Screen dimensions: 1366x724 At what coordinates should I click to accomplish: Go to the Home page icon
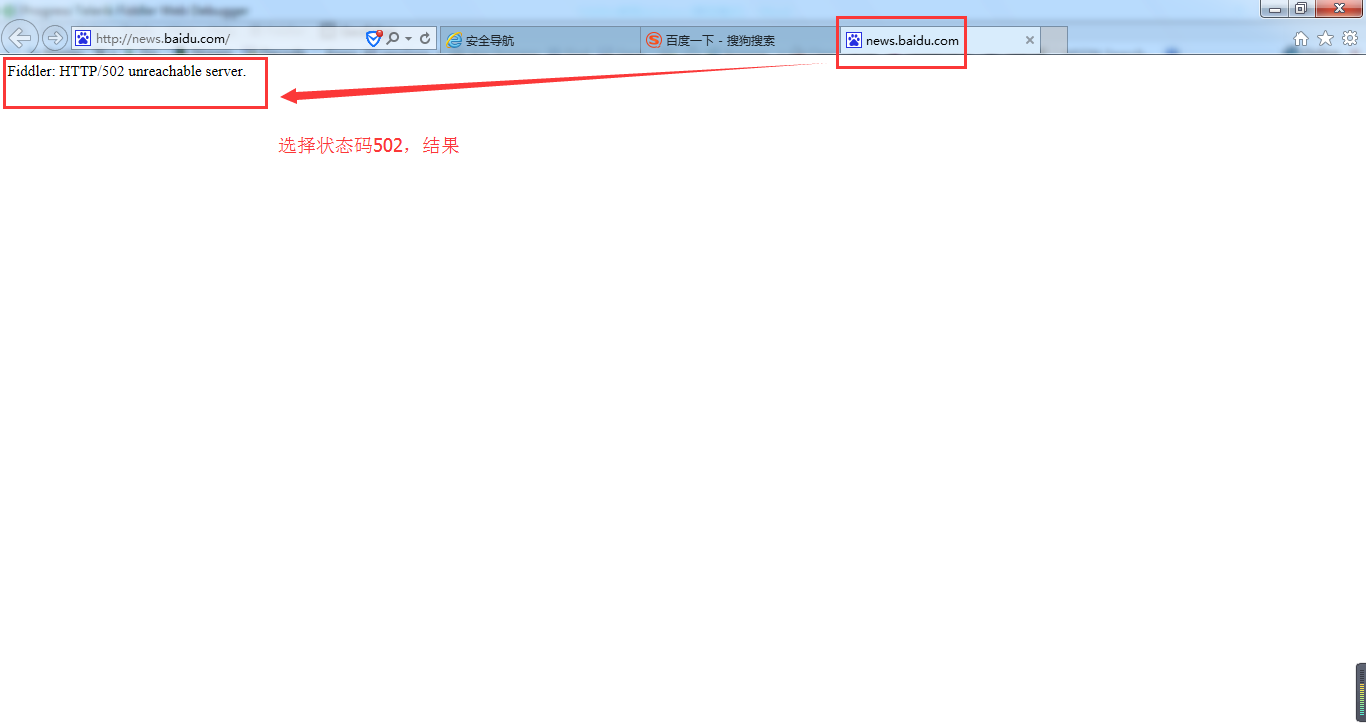1301,39
